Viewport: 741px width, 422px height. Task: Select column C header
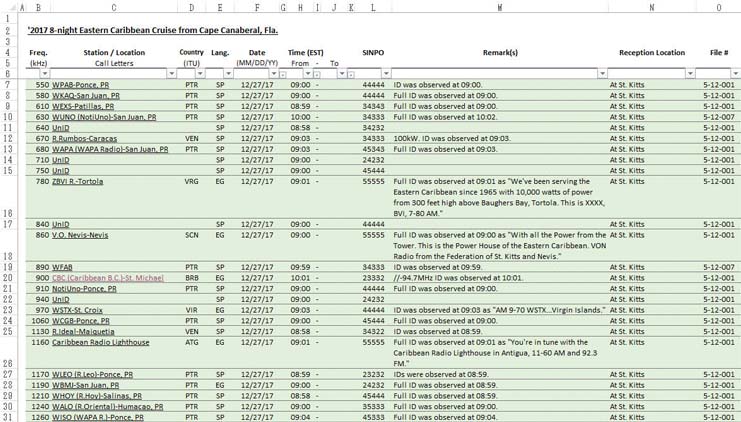click(114, 7)
